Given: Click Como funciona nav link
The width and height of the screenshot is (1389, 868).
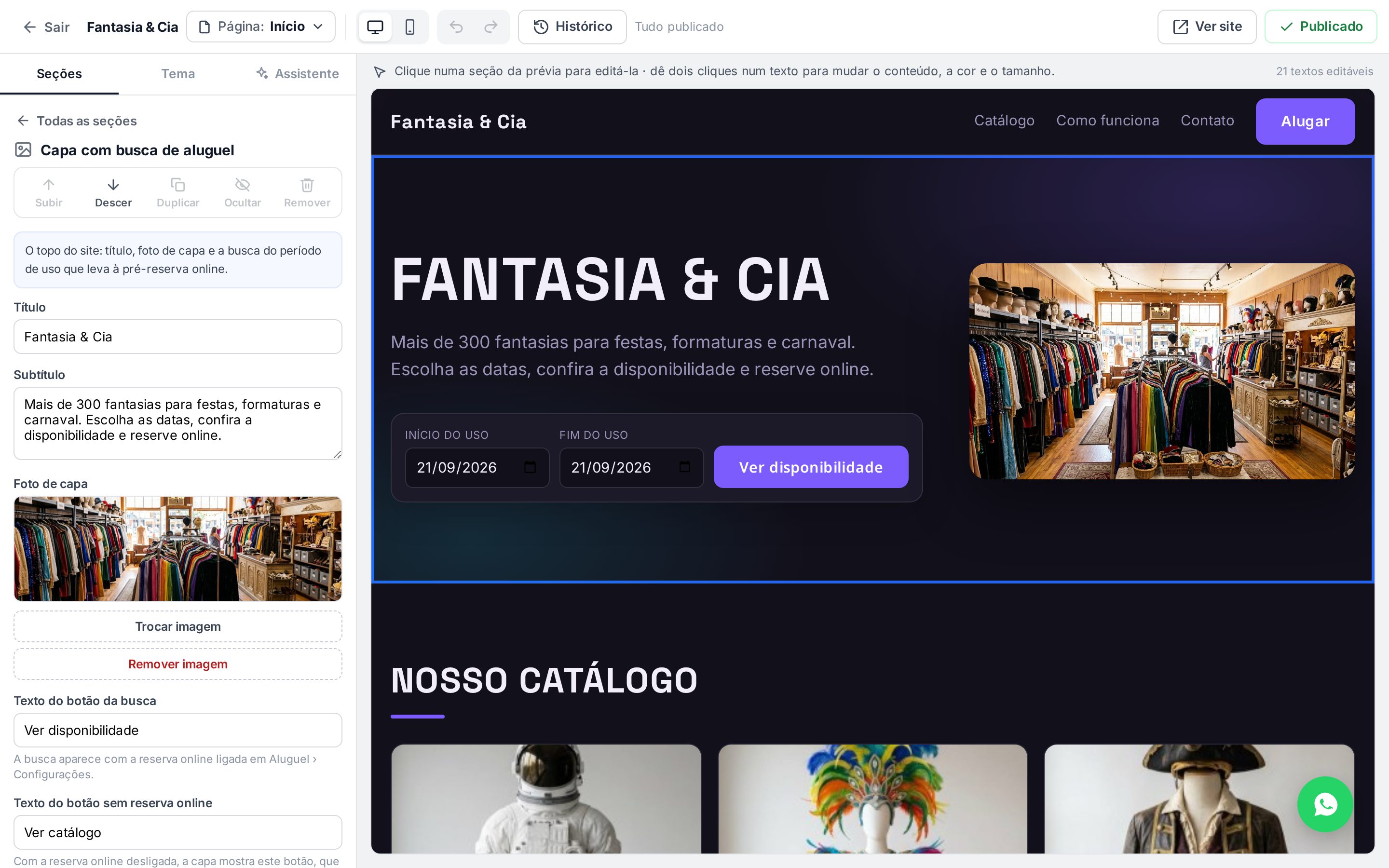Looking at the screenshot, I should (x=1107, y=121).
